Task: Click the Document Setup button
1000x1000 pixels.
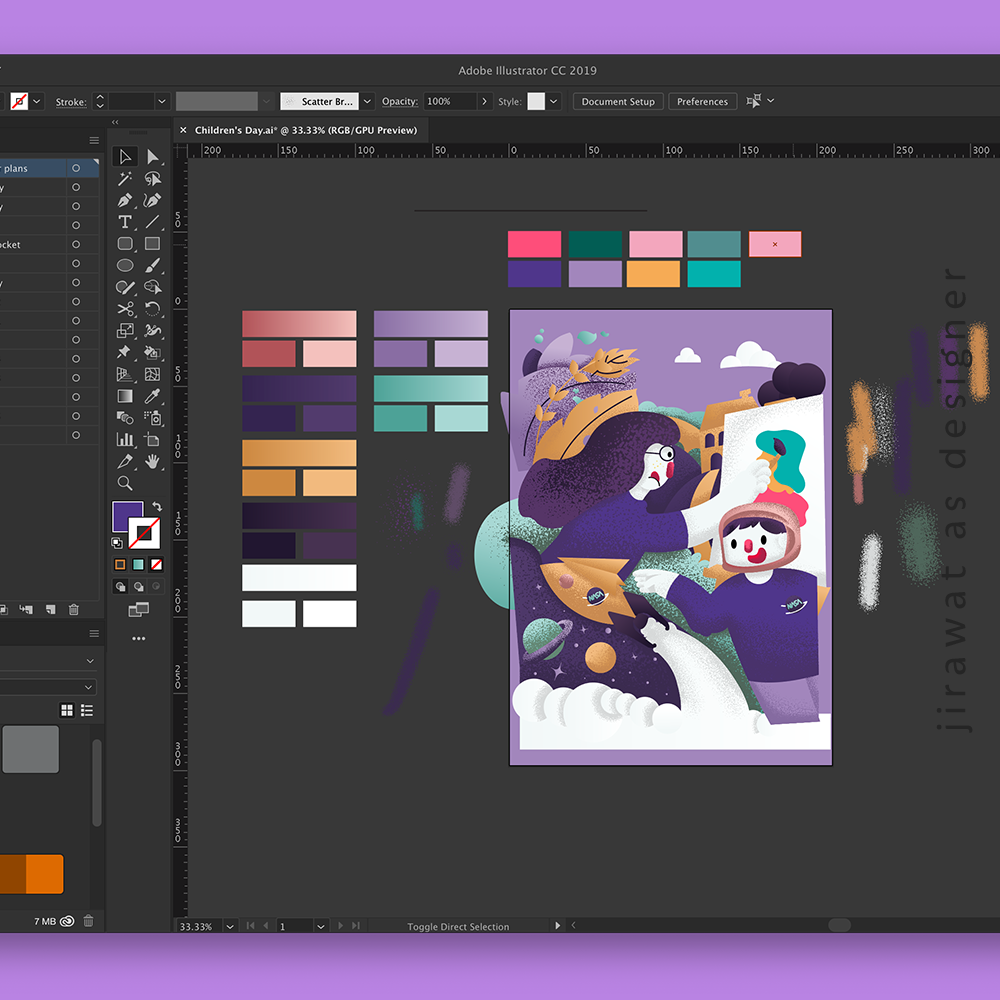Action: 618,101
